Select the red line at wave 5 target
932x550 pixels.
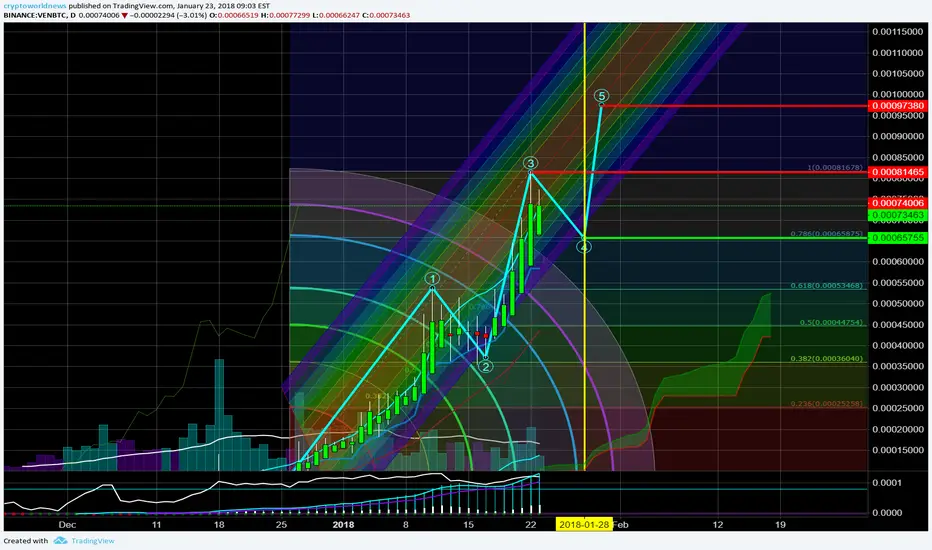coord(735,106)
